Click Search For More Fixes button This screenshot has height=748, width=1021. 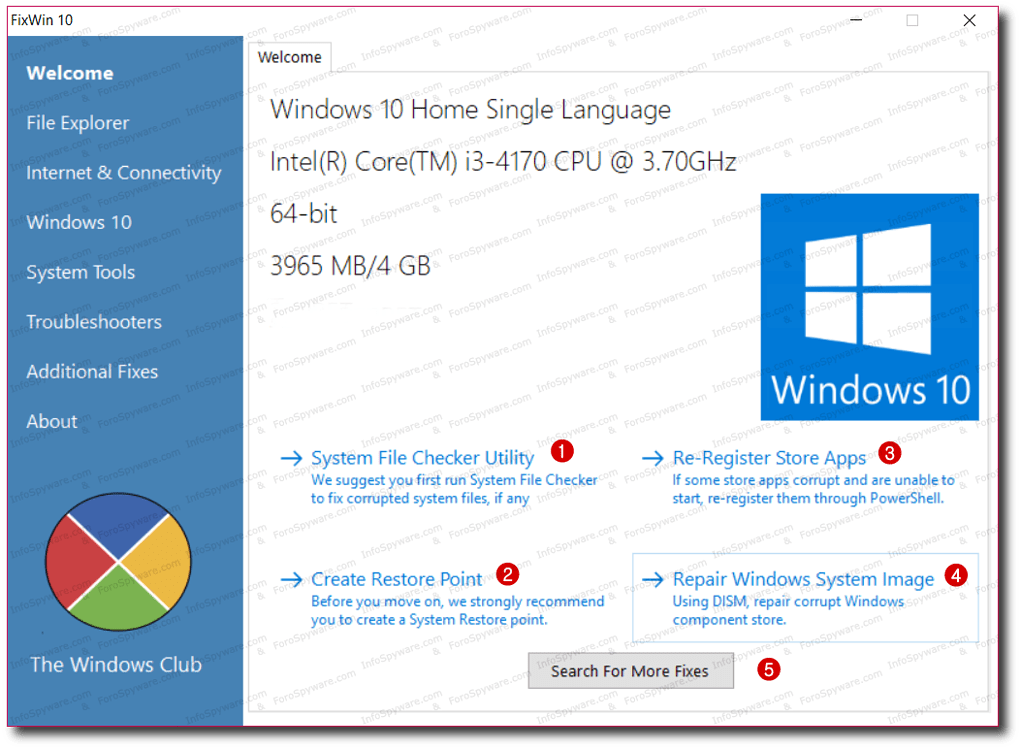coord(630,671)
